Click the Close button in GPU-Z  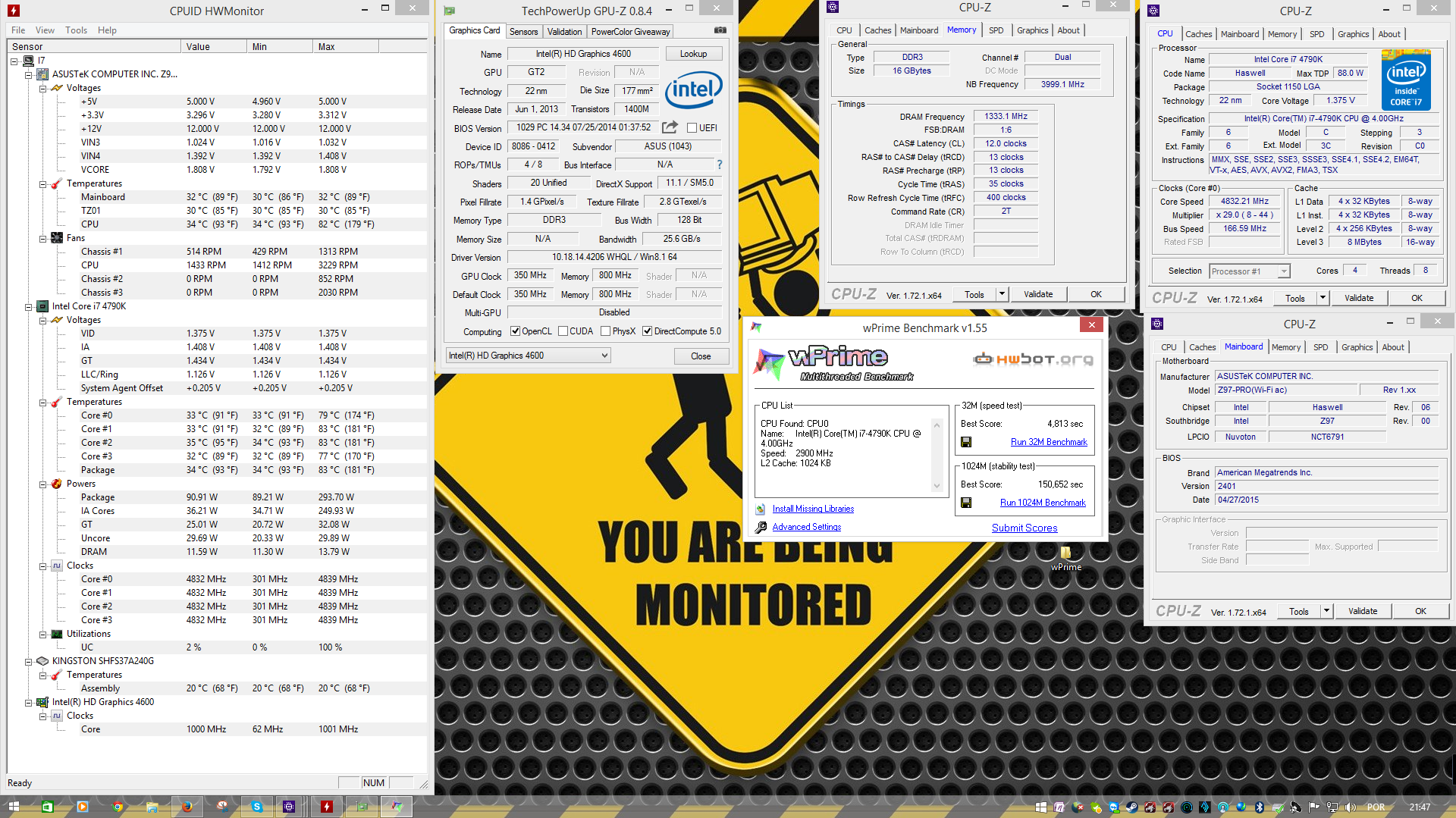click(701, 356)
